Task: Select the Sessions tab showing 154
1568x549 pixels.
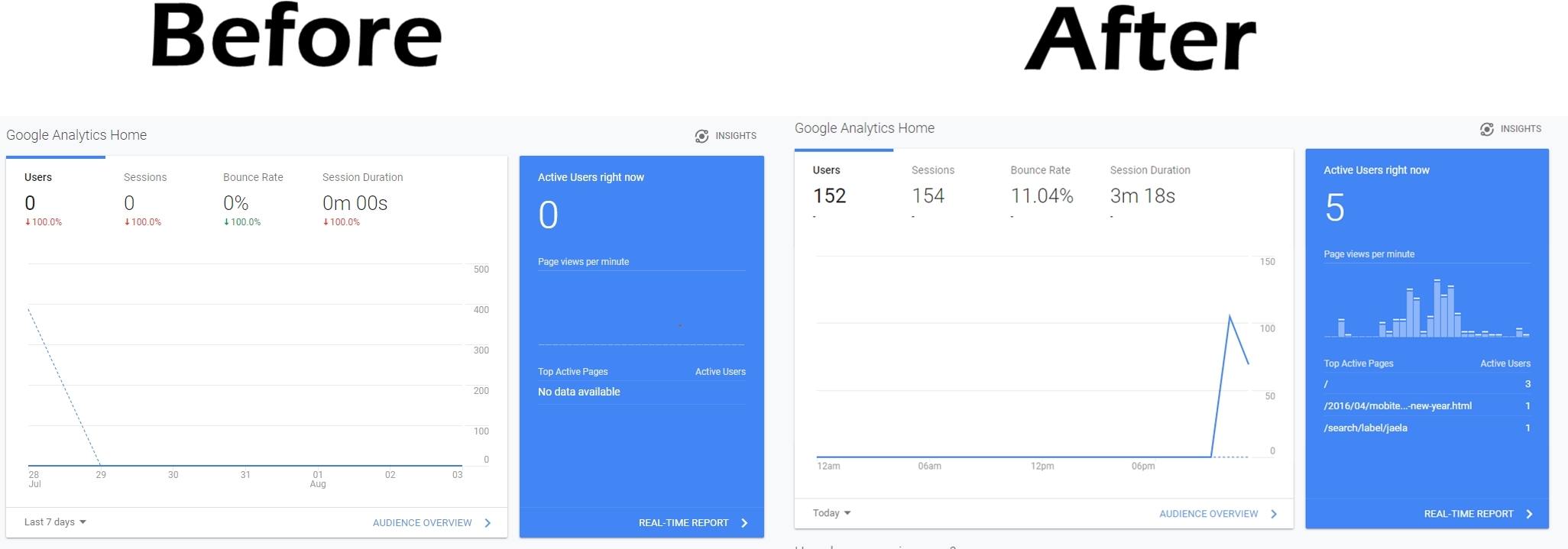Action: 928,187
